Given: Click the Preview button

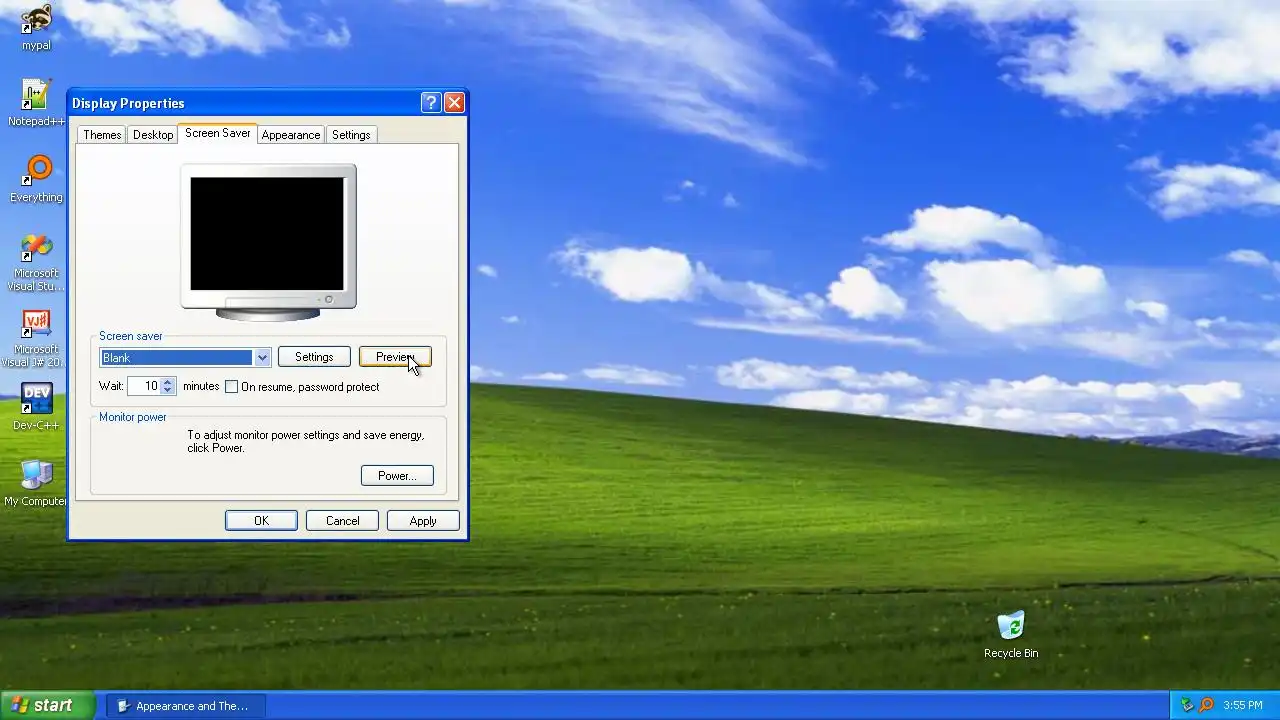Looking at the screenshot, I should (x=395, y=357).
